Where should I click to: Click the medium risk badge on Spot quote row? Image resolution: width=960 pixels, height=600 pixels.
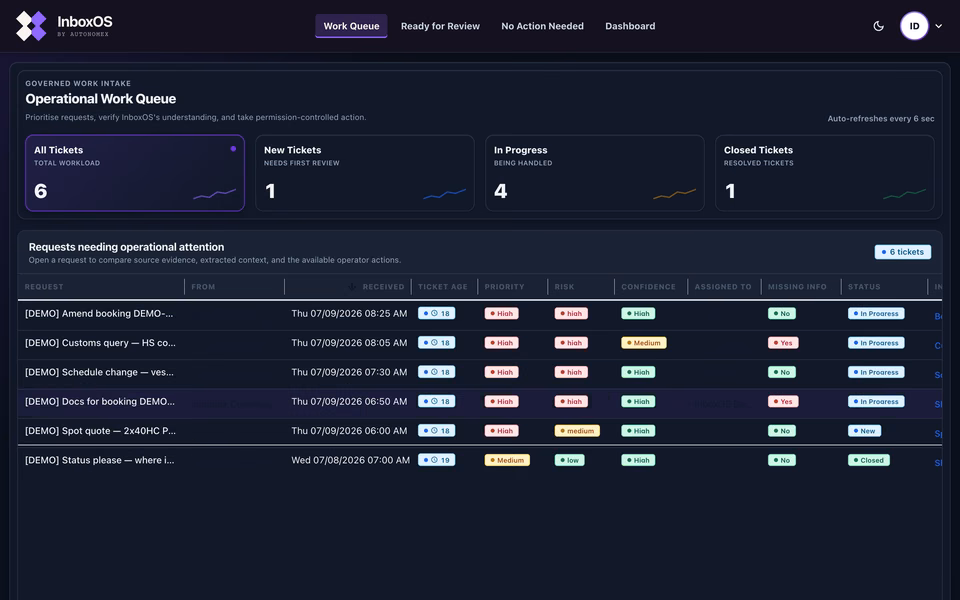[577, 431]
